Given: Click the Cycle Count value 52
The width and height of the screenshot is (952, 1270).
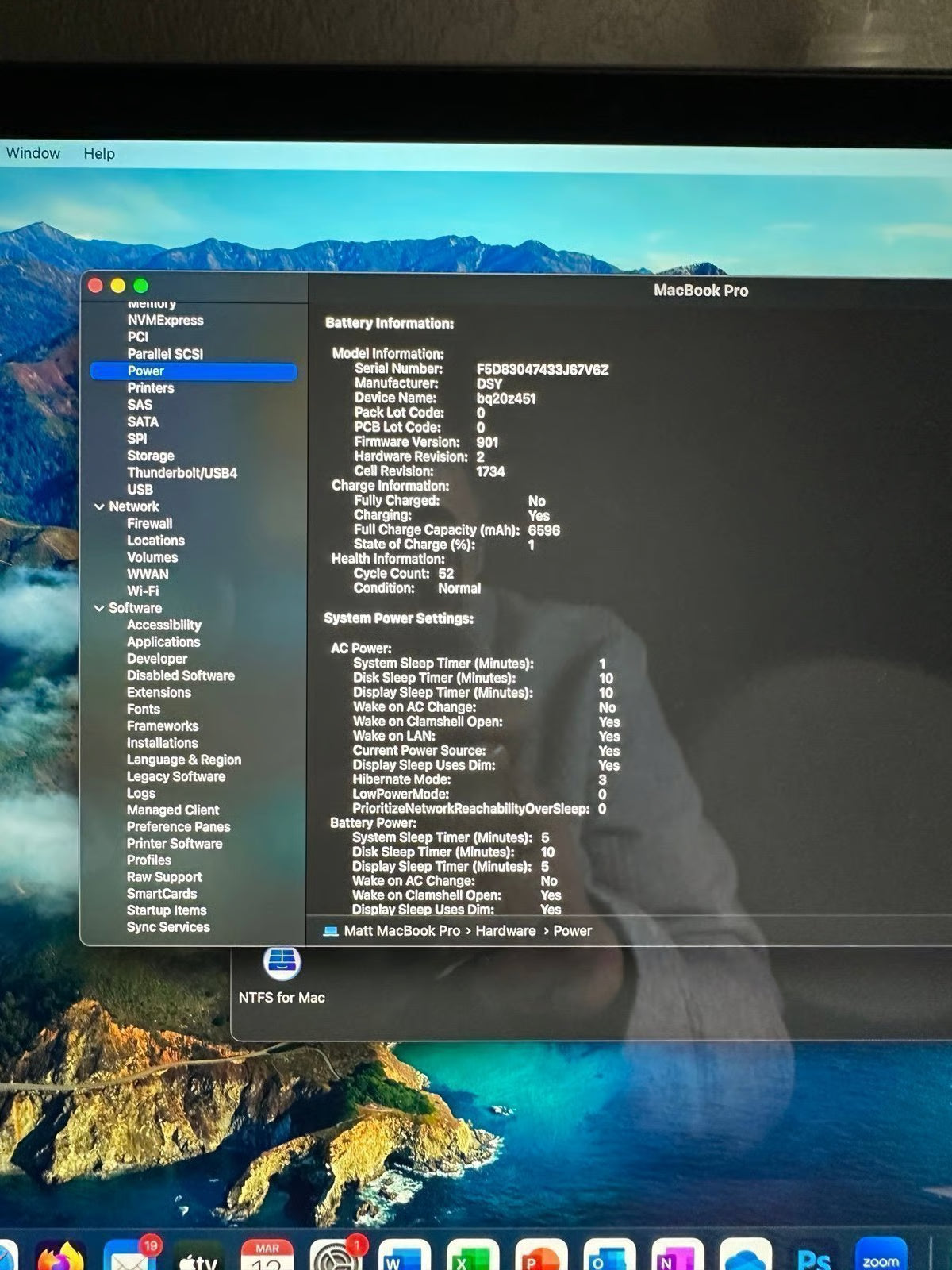Looking at the screenshot, I should pyautogui.click(x=446, y=574).
